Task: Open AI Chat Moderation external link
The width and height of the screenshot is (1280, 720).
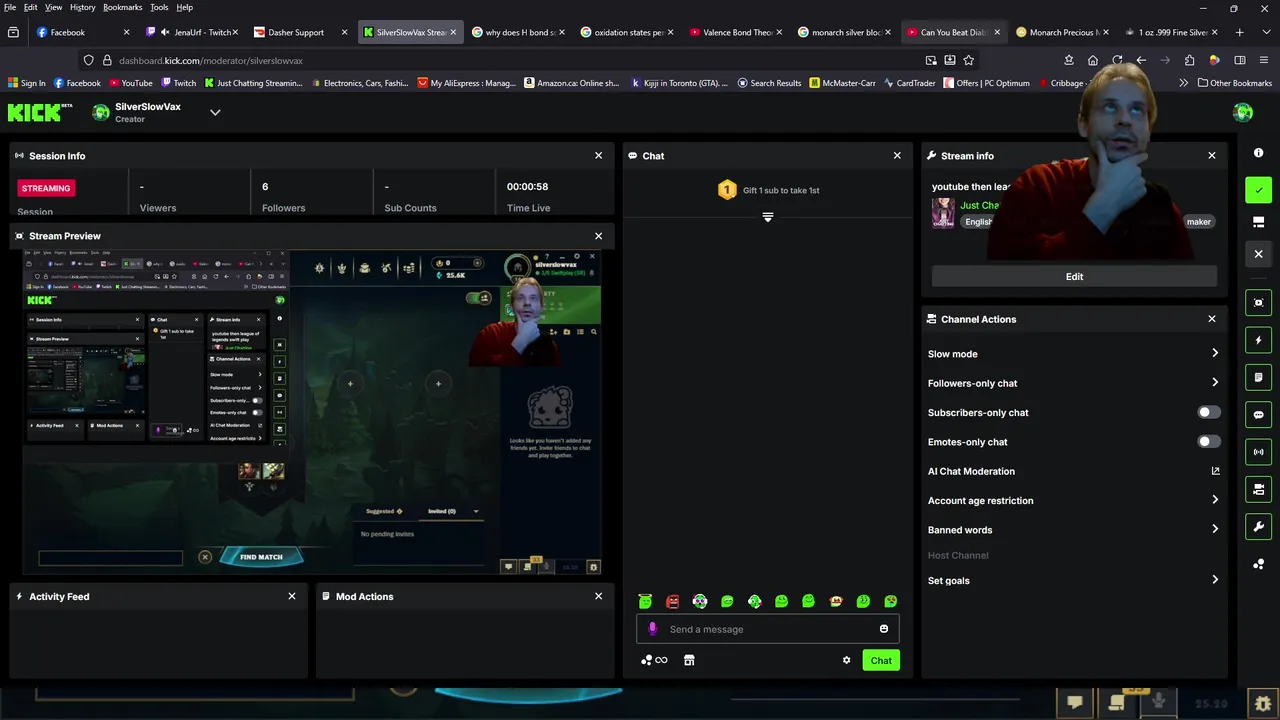Action: tap(1216, 471)
